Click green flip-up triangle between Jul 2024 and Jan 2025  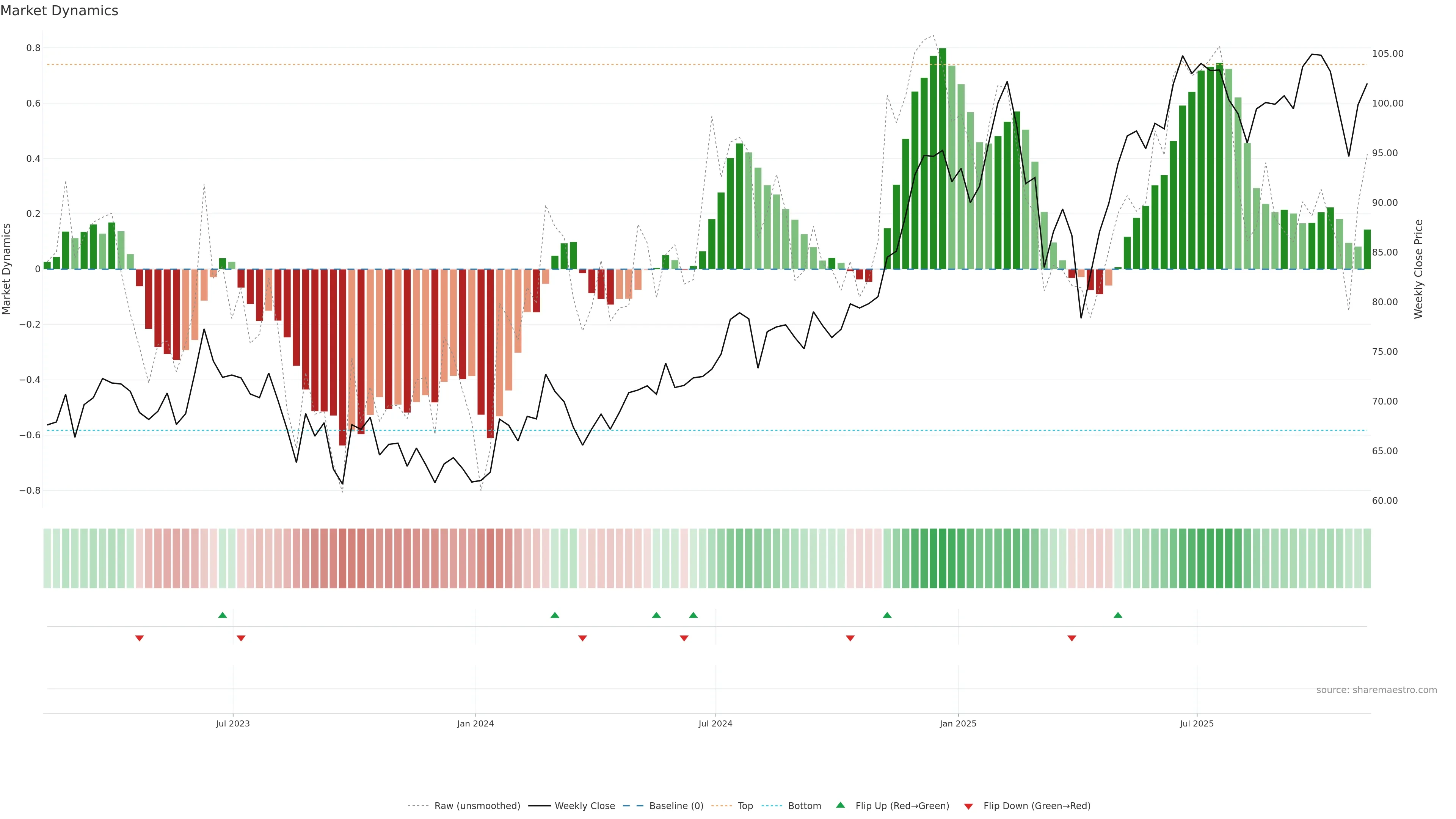887,615
